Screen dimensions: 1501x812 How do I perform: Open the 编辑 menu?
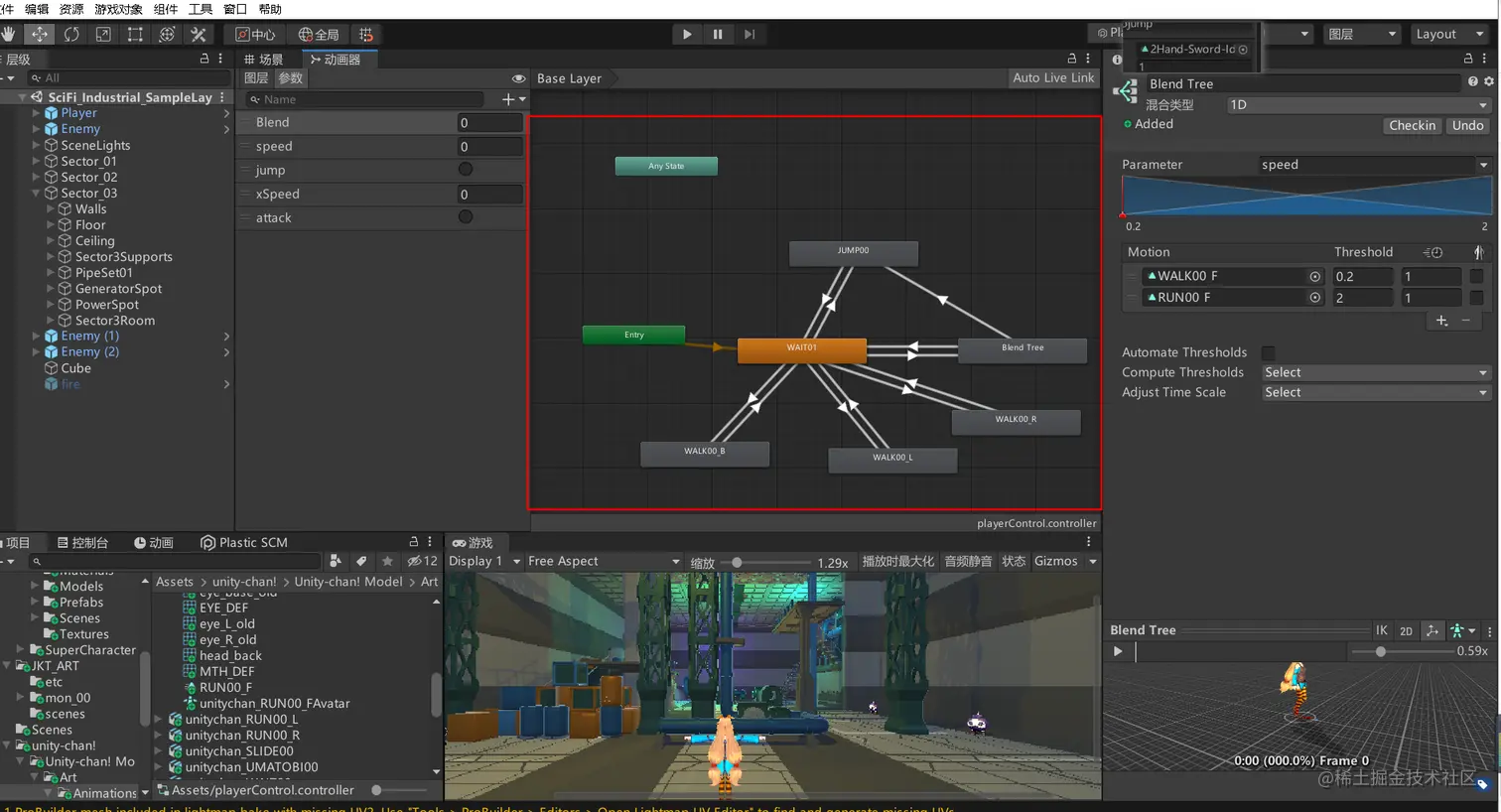(x=37, y=9)
